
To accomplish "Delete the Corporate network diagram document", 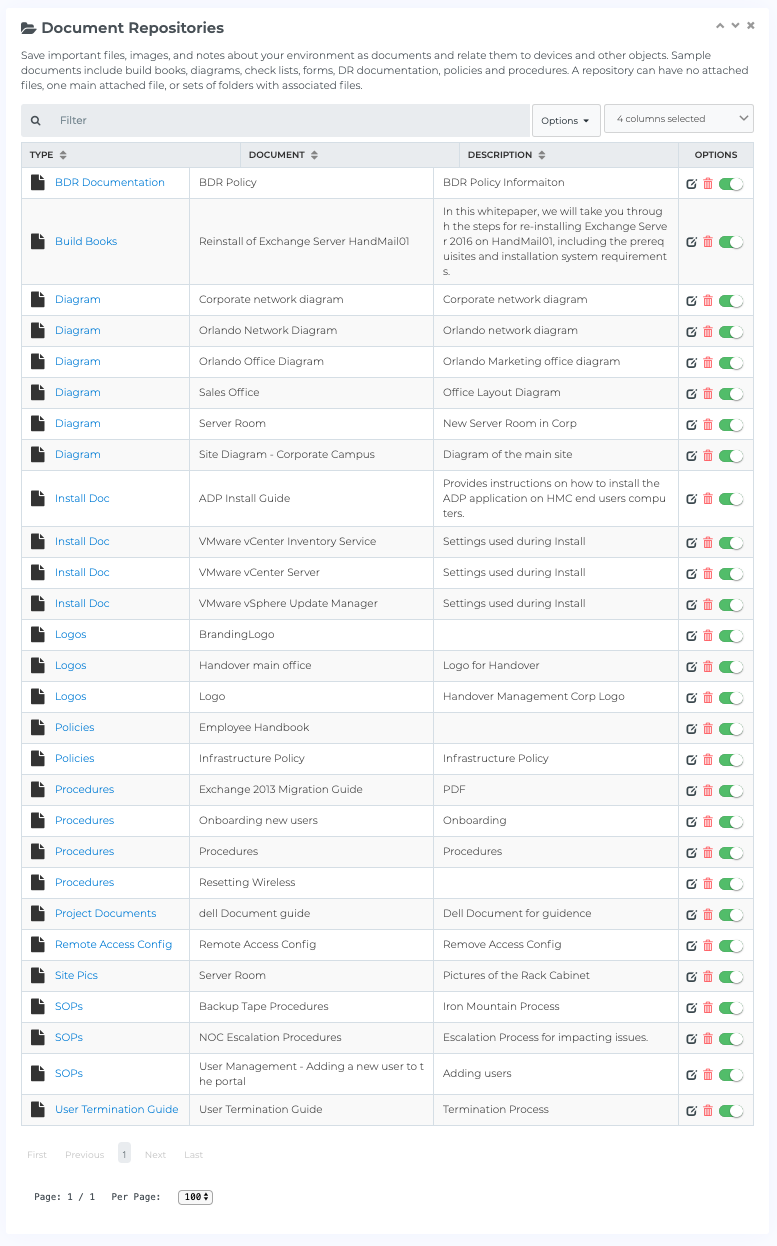I will [x=708, y=301].
